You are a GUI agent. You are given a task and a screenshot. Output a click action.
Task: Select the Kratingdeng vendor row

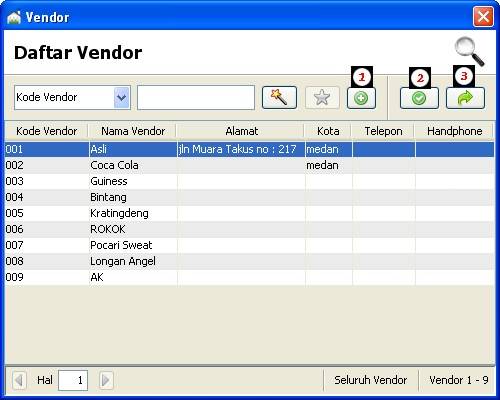pos(249,213)
